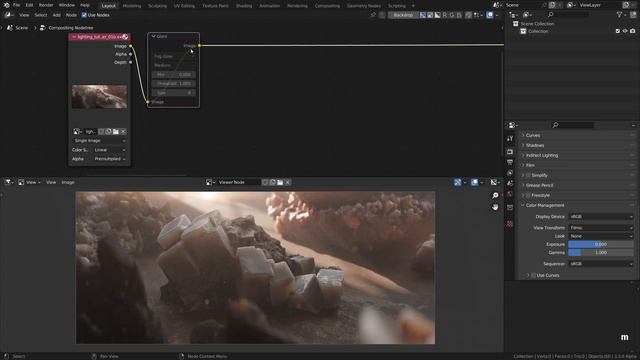This screenshot has height=360, width=640.
Task: Open the Premultiplied alpha dropdown
Action: coord(109,159)
